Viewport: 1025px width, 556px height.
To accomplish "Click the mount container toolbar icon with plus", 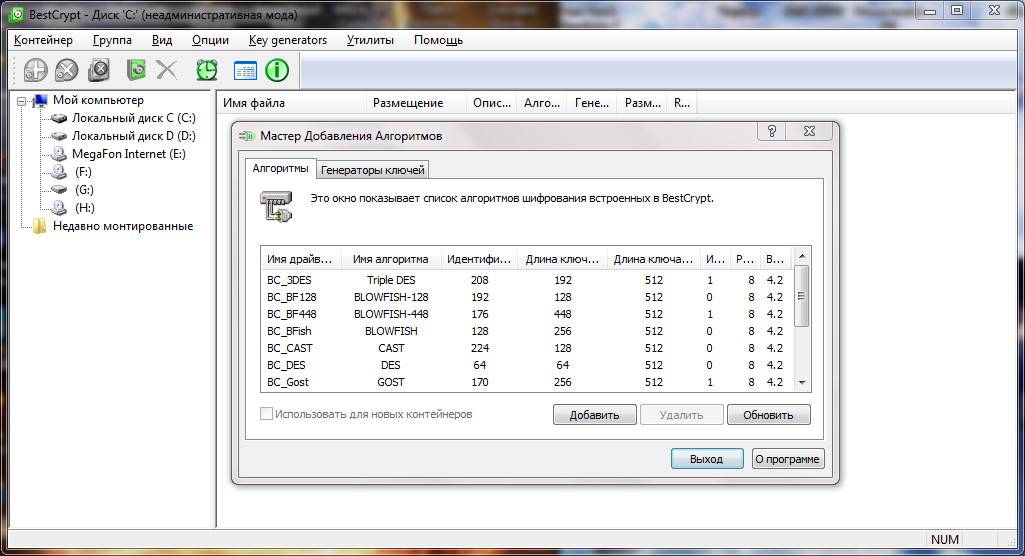I will click(35, 70).
